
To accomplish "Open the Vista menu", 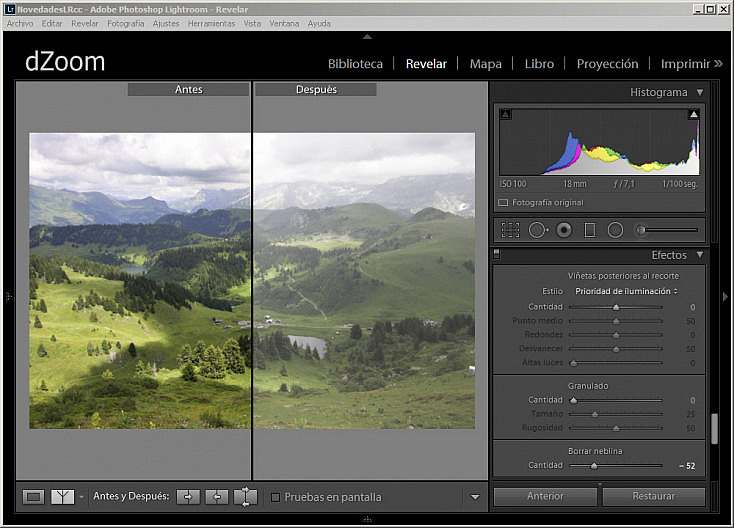I will pyautogui.click(x=252, y=23).
